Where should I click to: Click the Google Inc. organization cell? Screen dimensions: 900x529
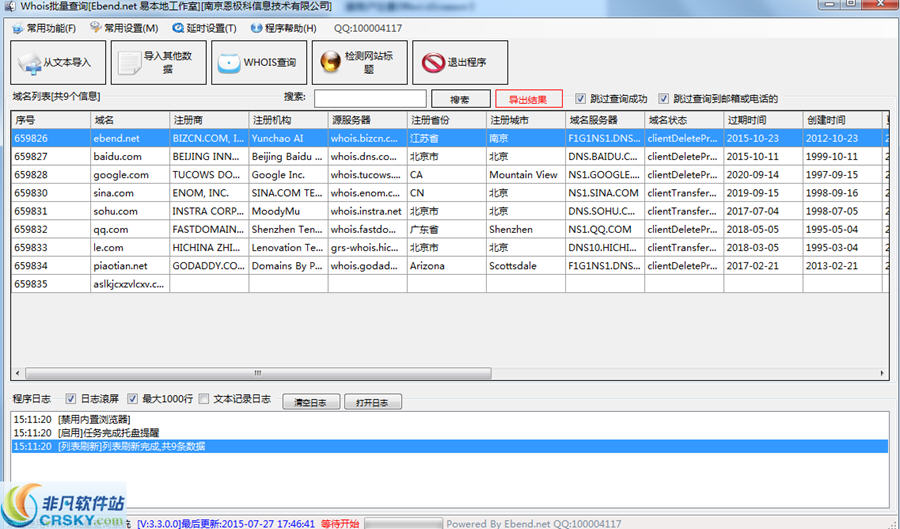click(x=288, y=175)
